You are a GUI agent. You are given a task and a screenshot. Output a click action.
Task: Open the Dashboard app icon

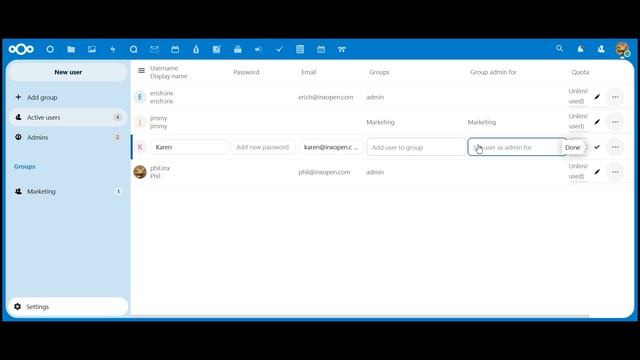[x=50, y=49]
